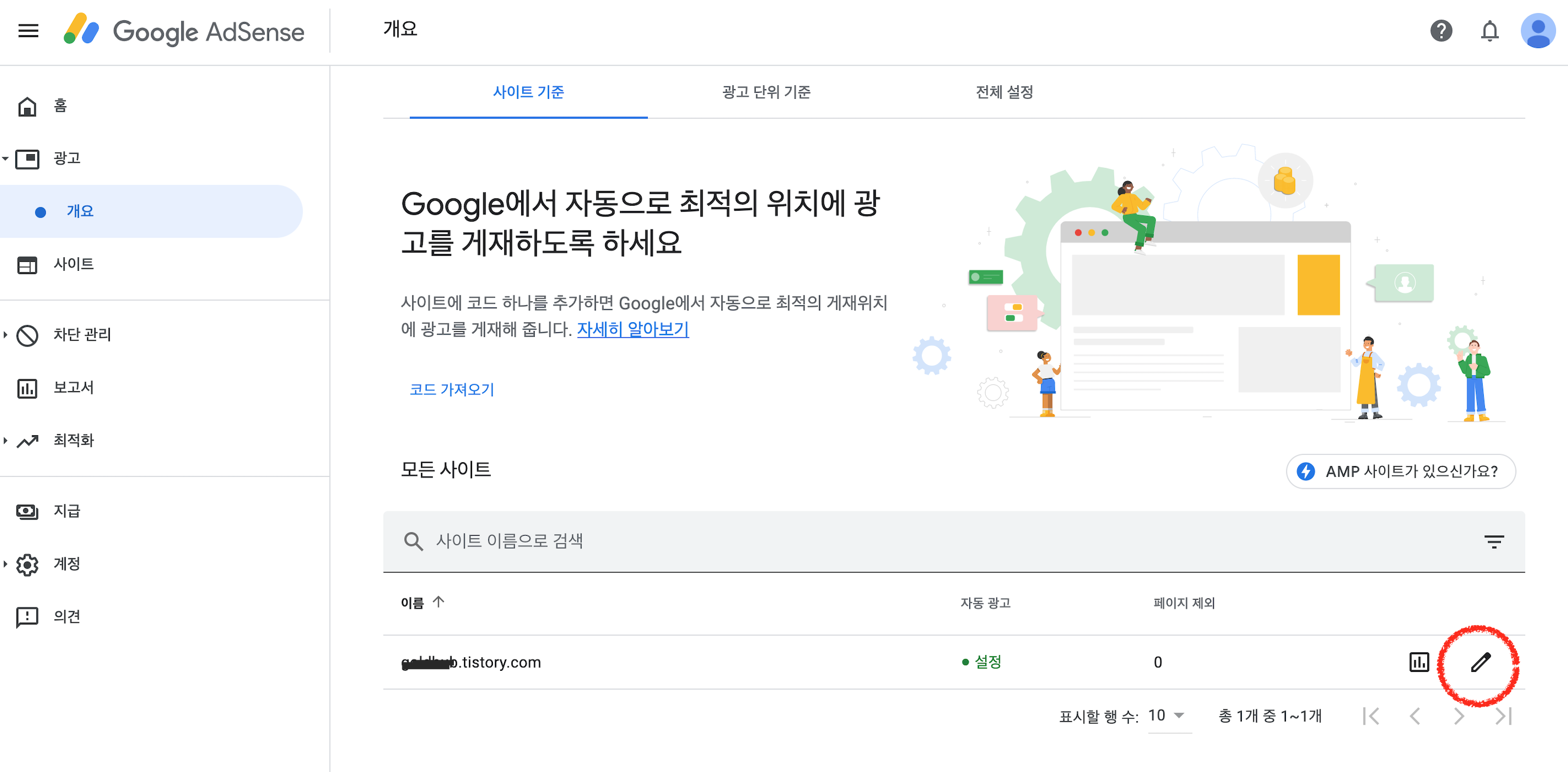Click the Google AdSense logo

tap(183, 31)
